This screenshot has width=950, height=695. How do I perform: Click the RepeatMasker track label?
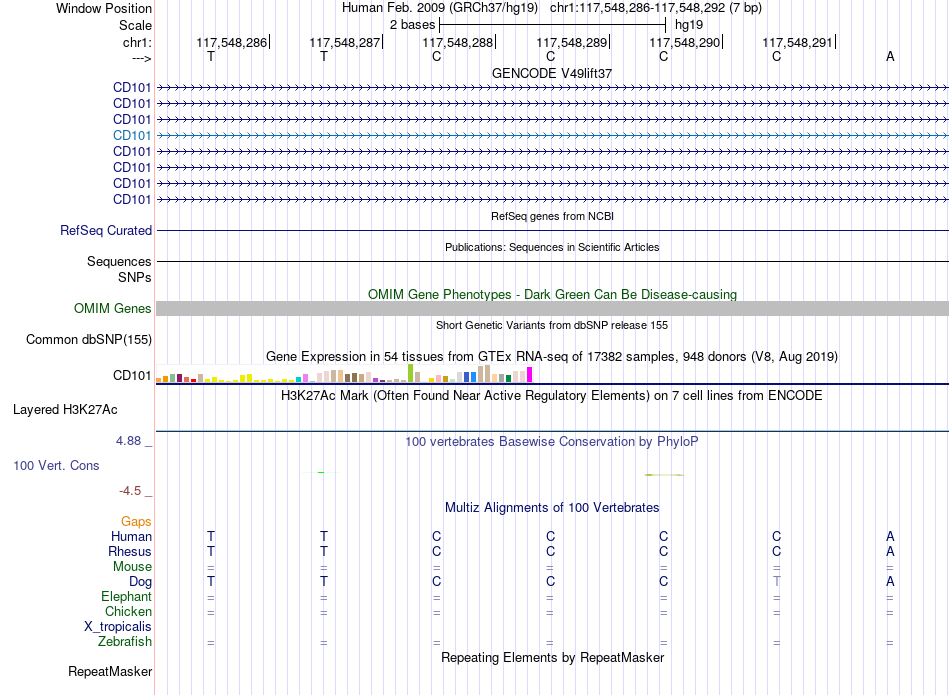(x=110, y=672)
